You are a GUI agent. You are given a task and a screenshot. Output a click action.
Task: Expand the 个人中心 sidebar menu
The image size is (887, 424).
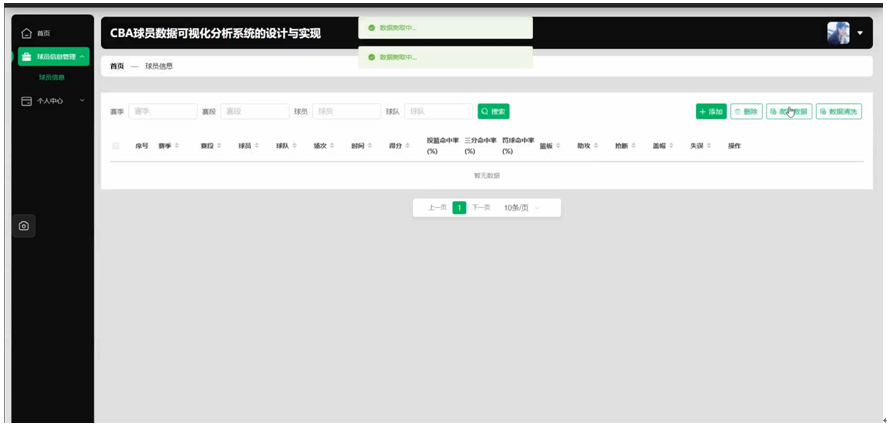pos(53,101)
